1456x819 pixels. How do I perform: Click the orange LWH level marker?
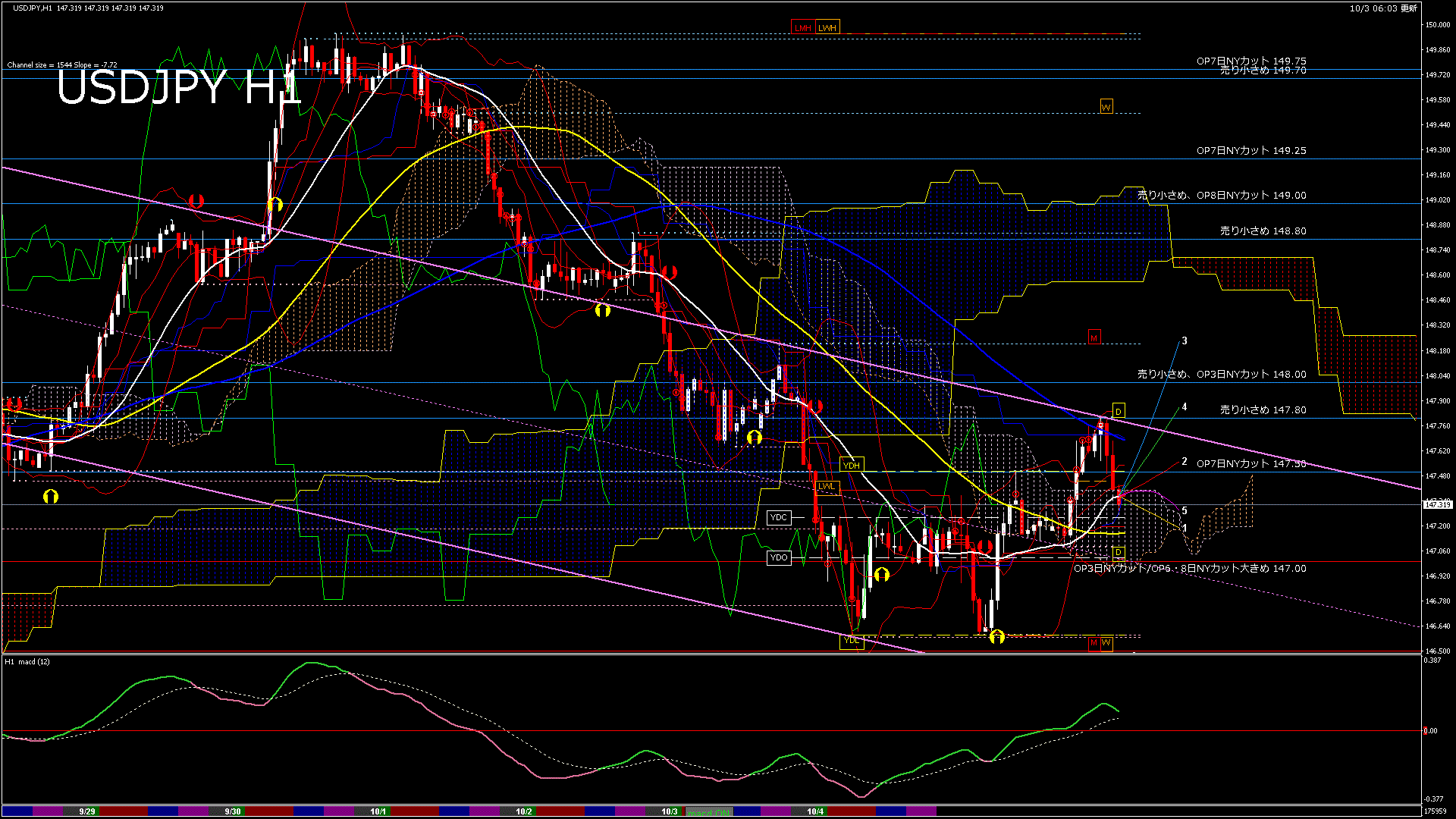pyautogui.click(x=827, y=28)
